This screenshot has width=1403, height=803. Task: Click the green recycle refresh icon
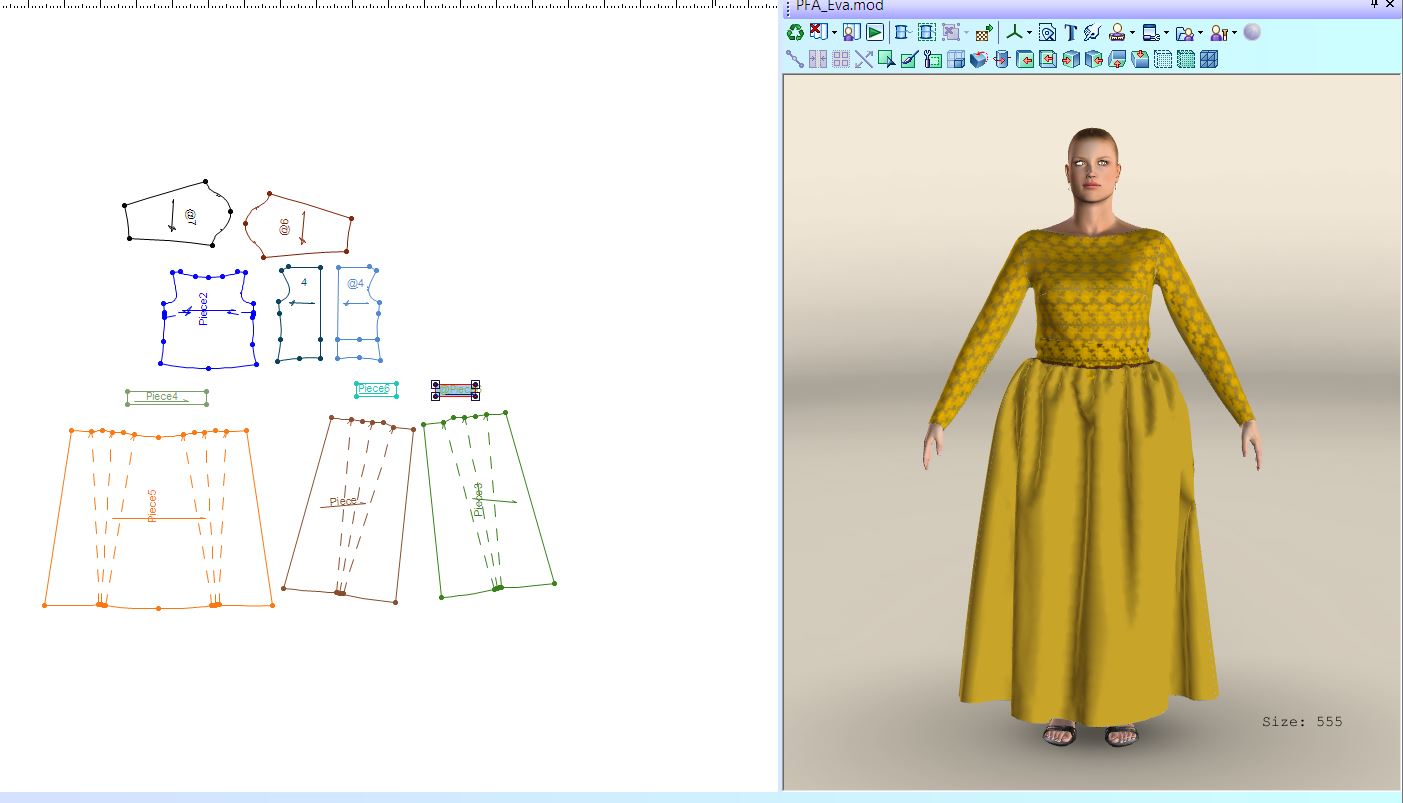click(x=795, y=33)
